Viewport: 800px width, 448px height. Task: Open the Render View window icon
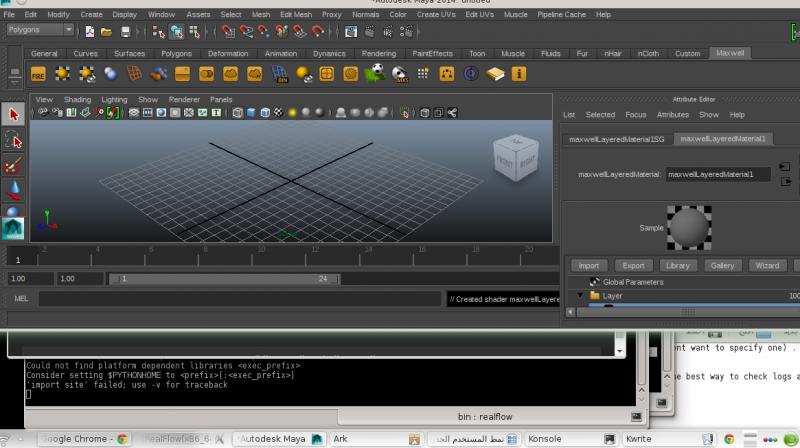click(351, 32)
